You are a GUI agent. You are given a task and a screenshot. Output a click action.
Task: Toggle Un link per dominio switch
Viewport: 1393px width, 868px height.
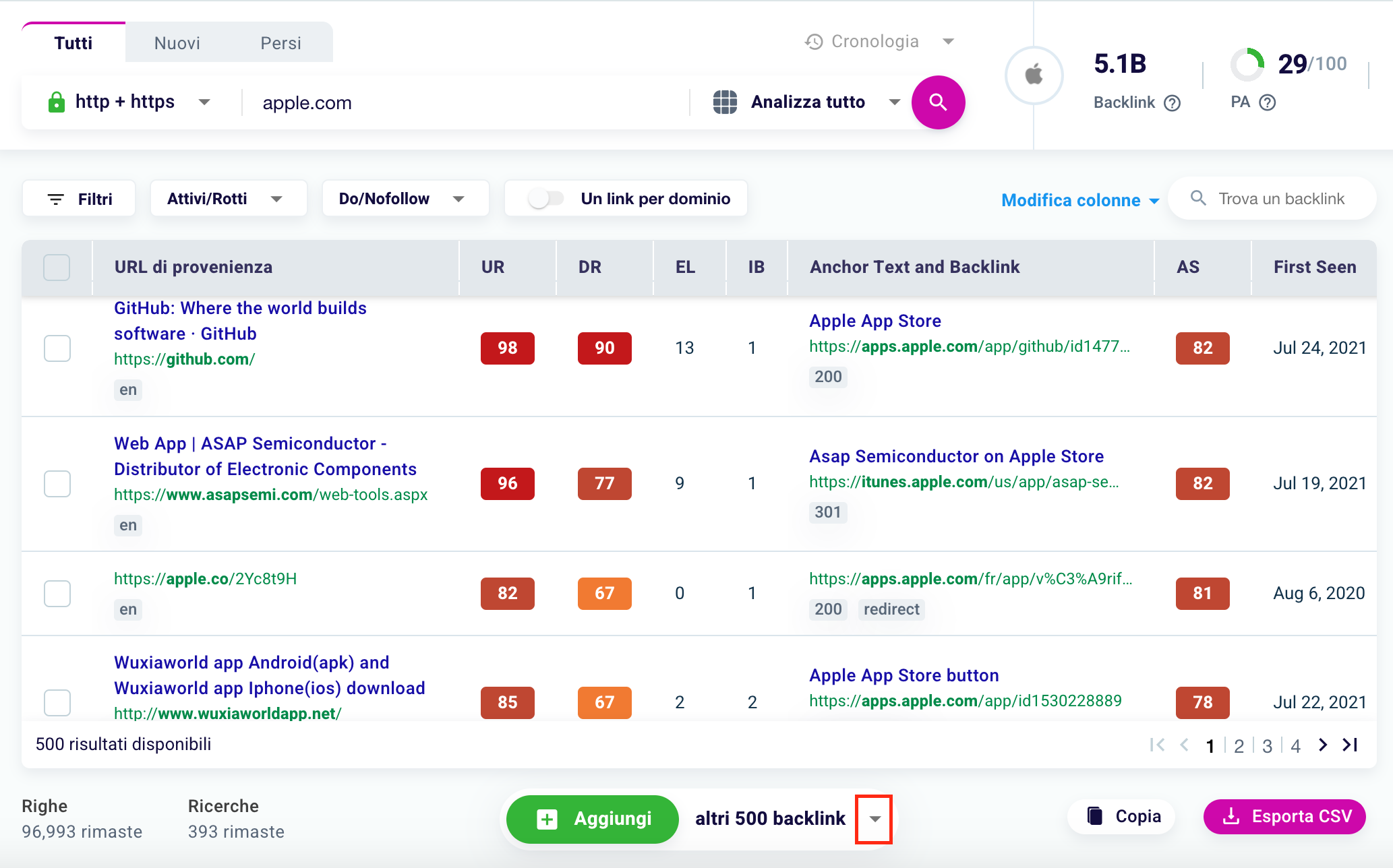(x=545, y=199)
